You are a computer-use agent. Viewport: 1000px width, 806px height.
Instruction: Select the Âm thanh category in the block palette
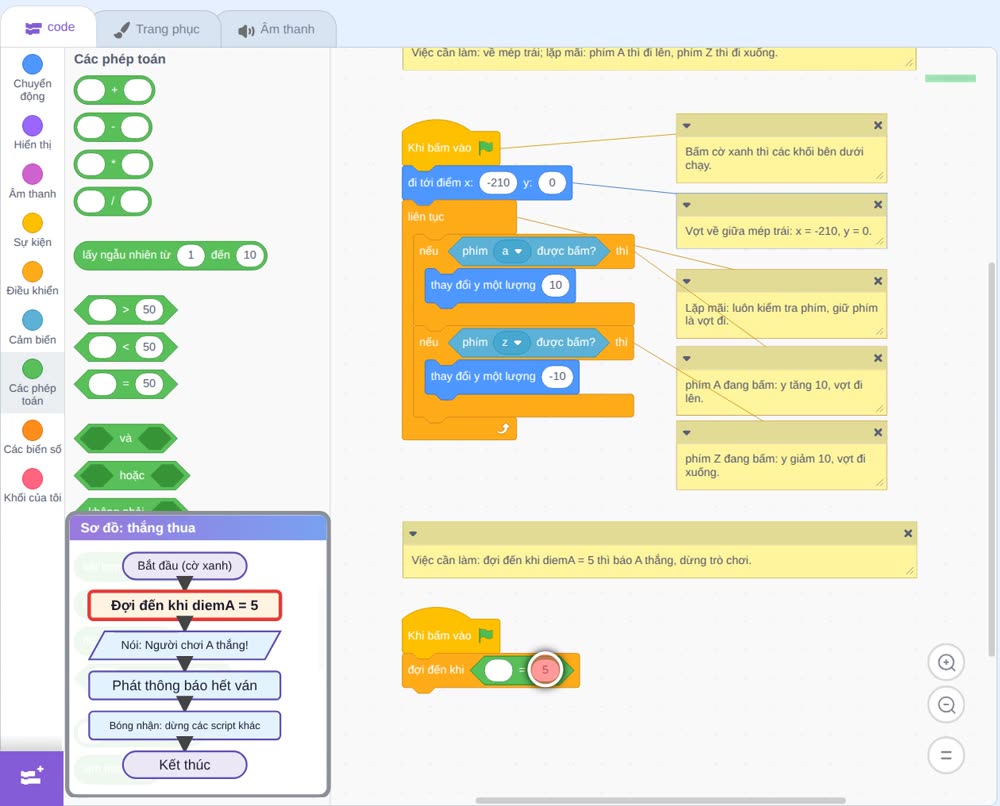pos(32,182)
